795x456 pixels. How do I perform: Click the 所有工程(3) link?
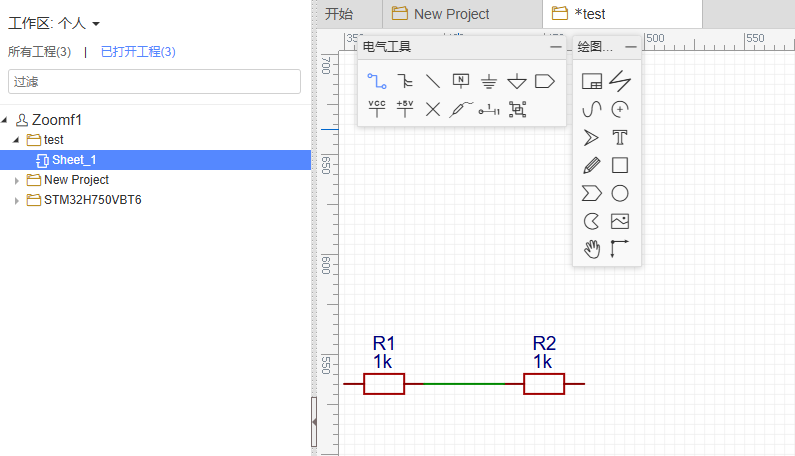pos(39,51)
